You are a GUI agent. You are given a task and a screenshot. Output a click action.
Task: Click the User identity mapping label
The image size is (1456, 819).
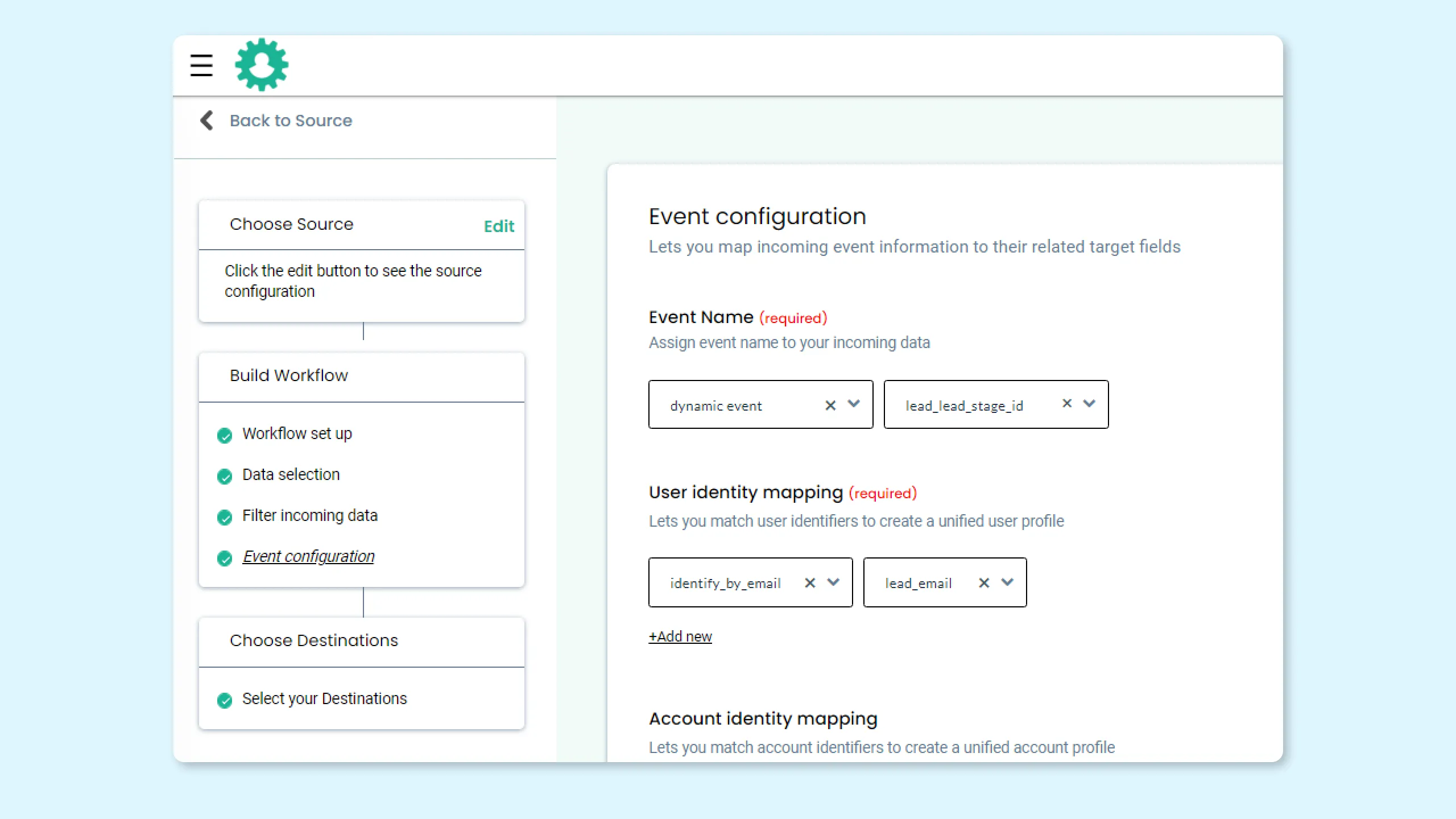click(x=746, y=492)
